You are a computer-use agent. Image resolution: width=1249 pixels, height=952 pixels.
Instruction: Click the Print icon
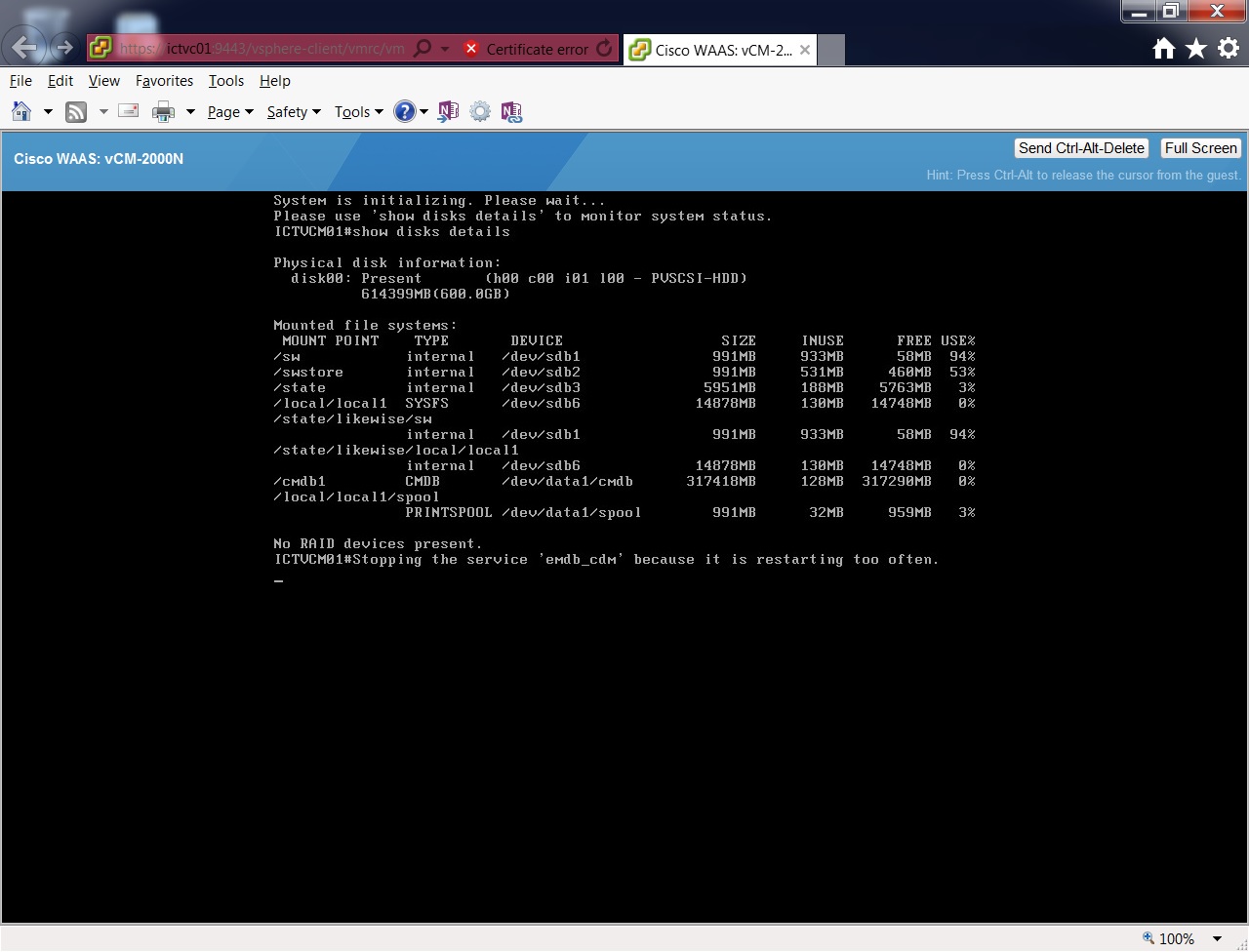(x=163, y=112)
